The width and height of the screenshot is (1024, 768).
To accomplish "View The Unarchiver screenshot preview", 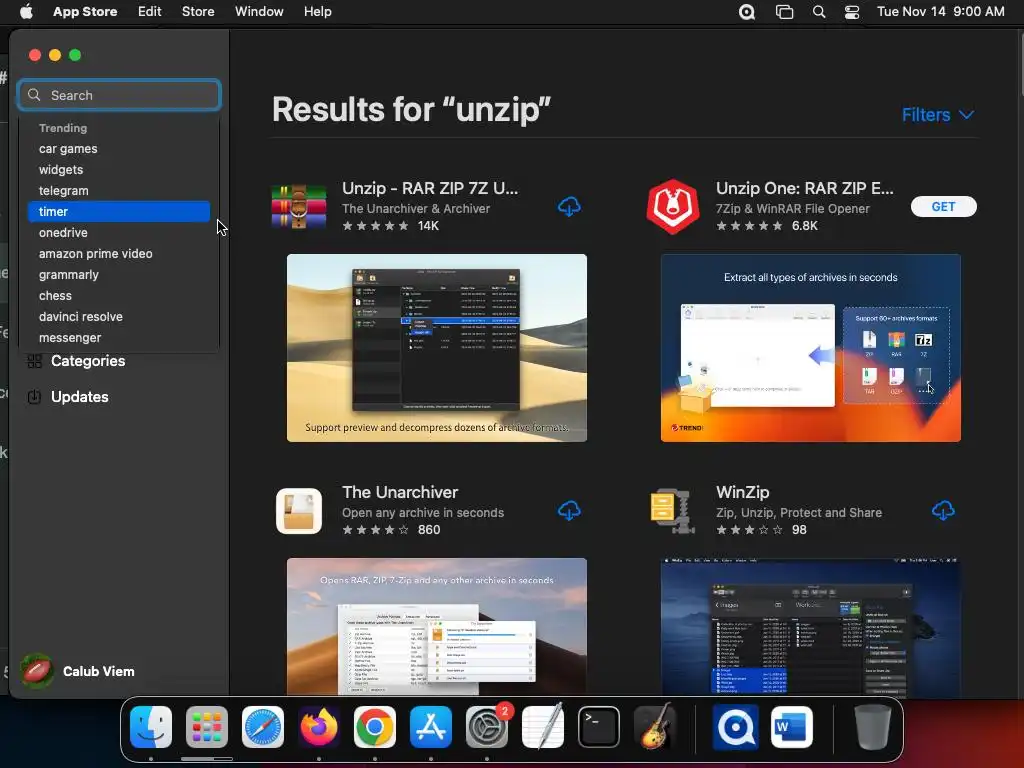I will (437, 626).
